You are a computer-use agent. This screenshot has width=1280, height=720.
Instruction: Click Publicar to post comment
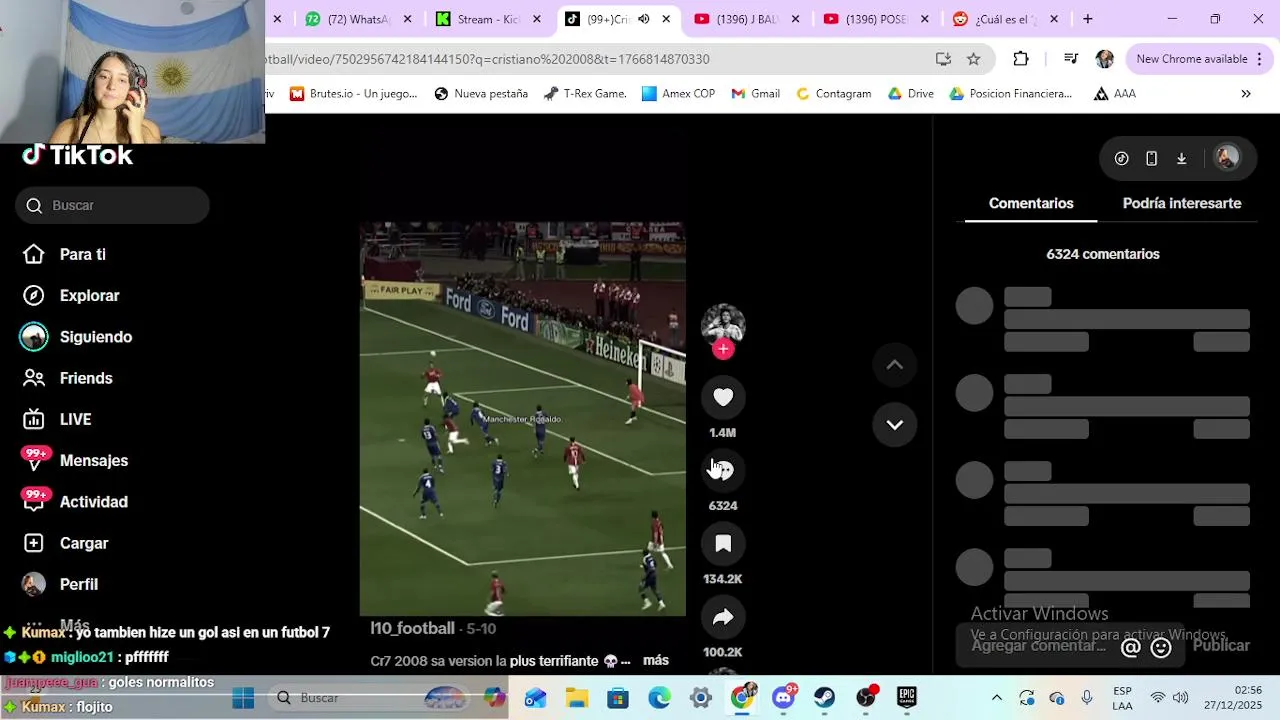coord(1221,646)
